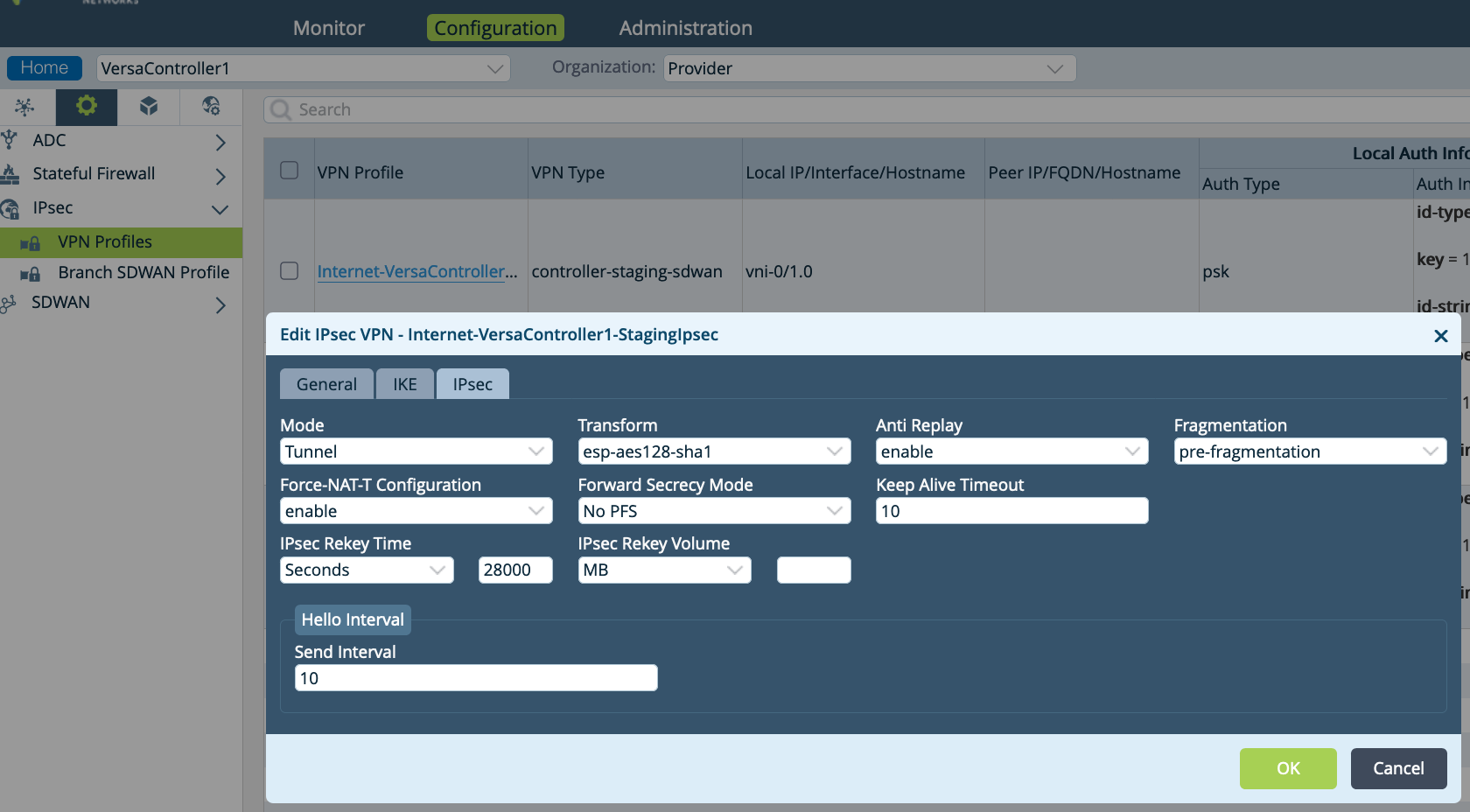Click OK to save IPsec settings
The image size is (1470, 812).
(x=1288, y=768)
